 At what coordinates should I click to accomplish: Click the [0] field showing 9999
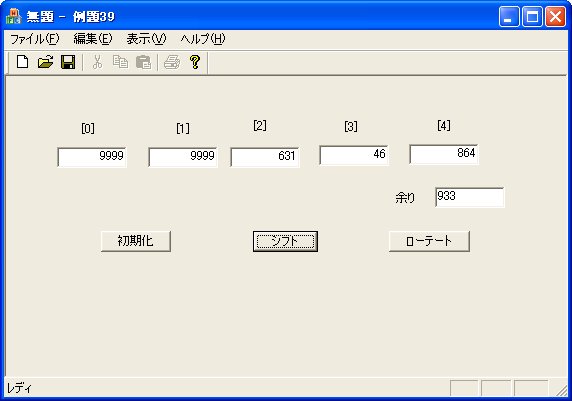click(92, 157)
